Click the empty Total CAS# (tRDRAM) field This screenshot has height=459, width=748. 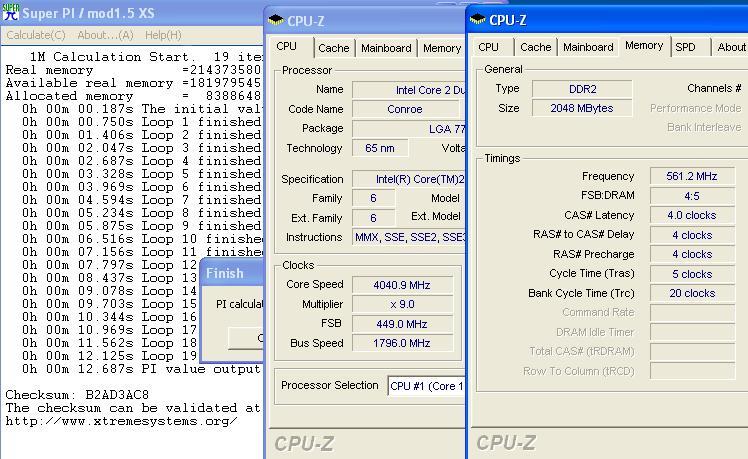692,352
